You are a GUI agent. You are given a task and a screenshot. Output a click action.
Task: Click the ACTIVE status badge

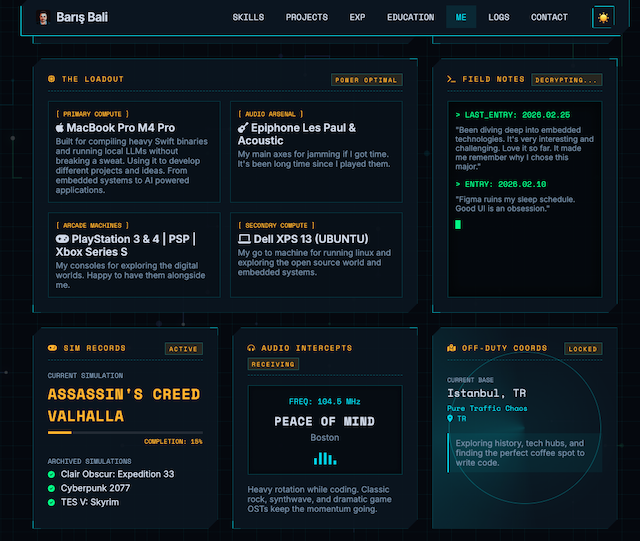pyautogui.click(x=183, y=349)
